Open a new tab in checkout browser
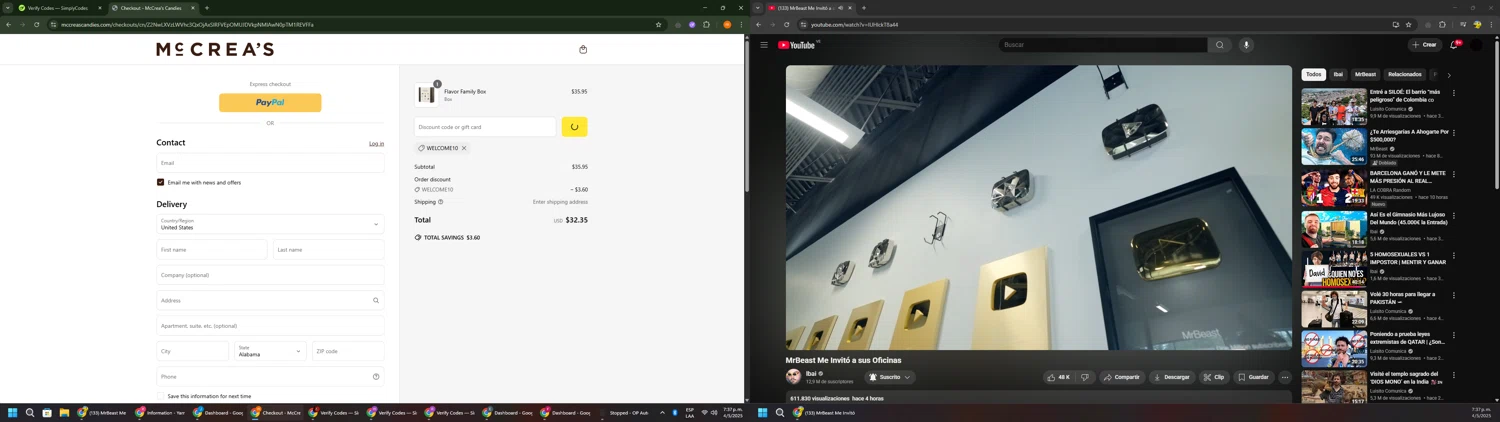The width and height of the screenshot is (1500, 422). click(207, 8)
